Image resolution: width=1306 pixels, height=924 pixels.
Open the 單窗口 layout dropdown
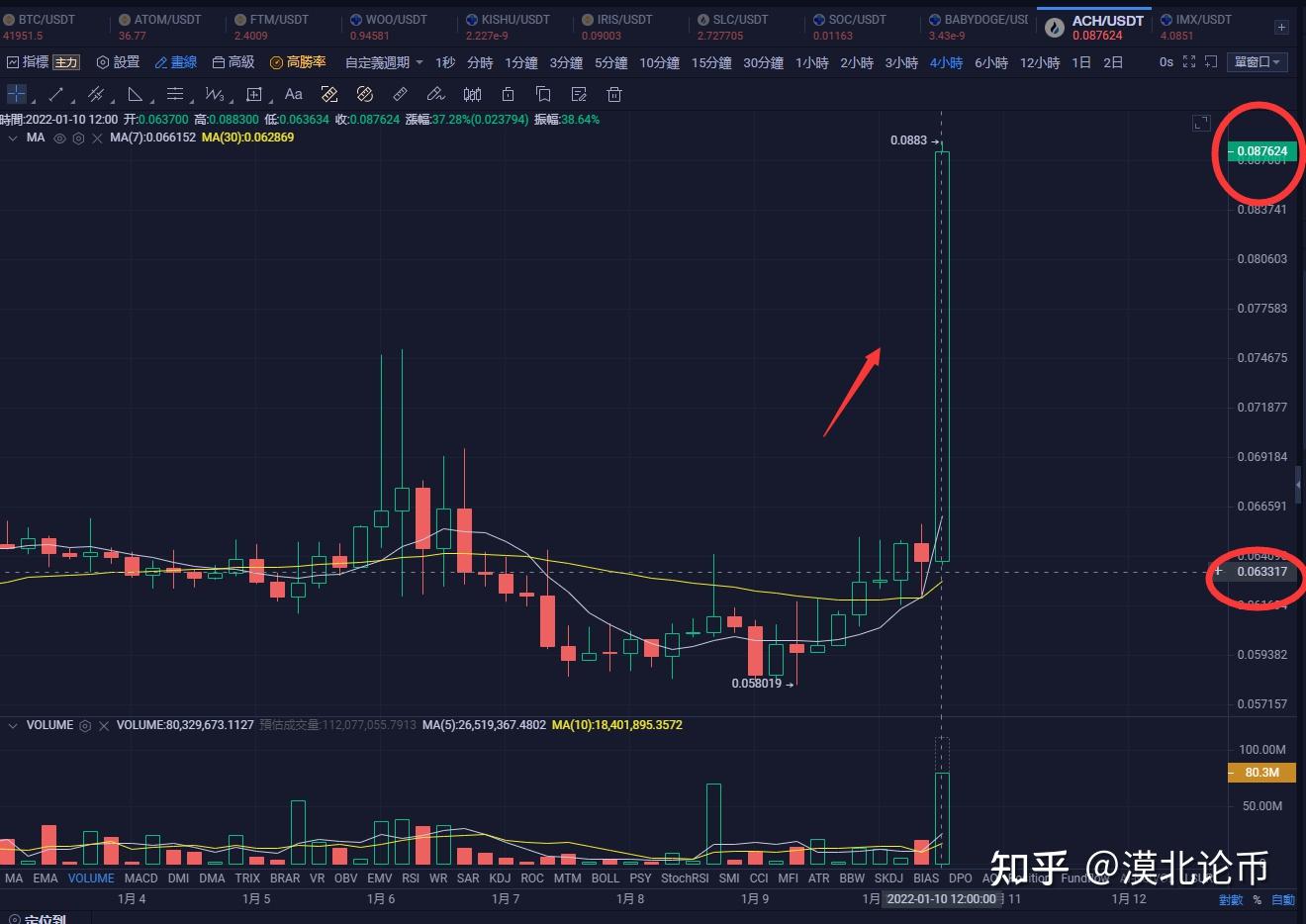[1257, 61]
